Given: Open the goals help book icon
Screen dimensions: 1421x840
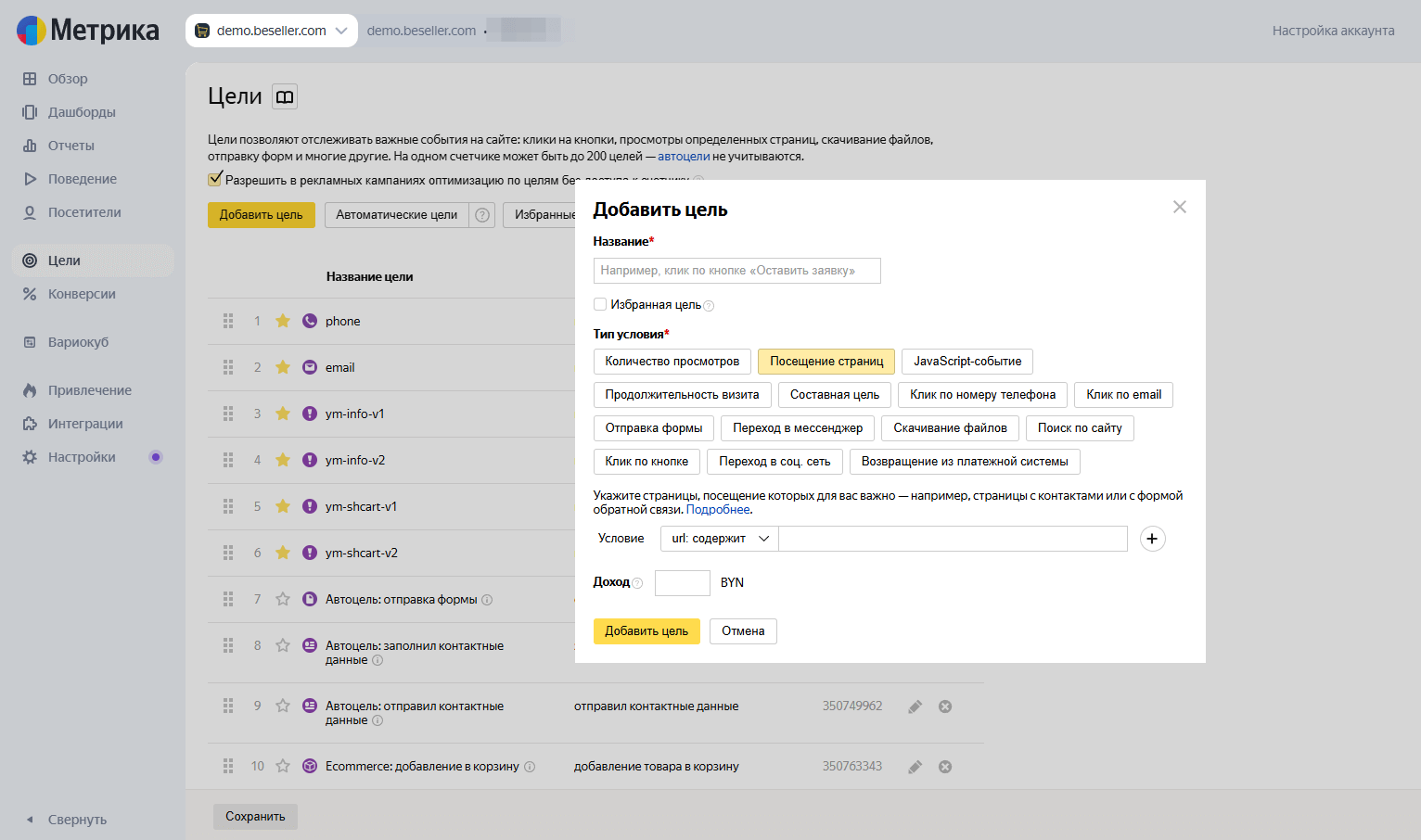Looking at the screenshot, I should pos(285,96).
